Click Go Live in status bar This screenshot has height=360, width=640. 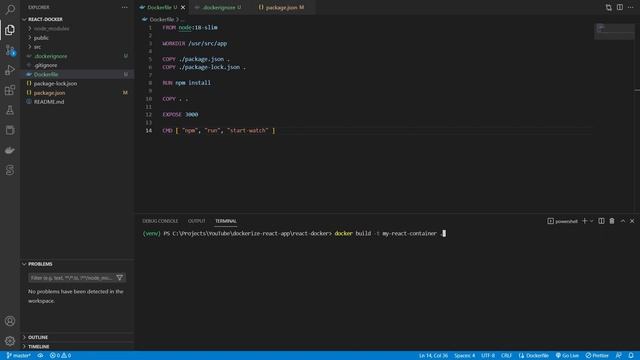coord(567,356)
